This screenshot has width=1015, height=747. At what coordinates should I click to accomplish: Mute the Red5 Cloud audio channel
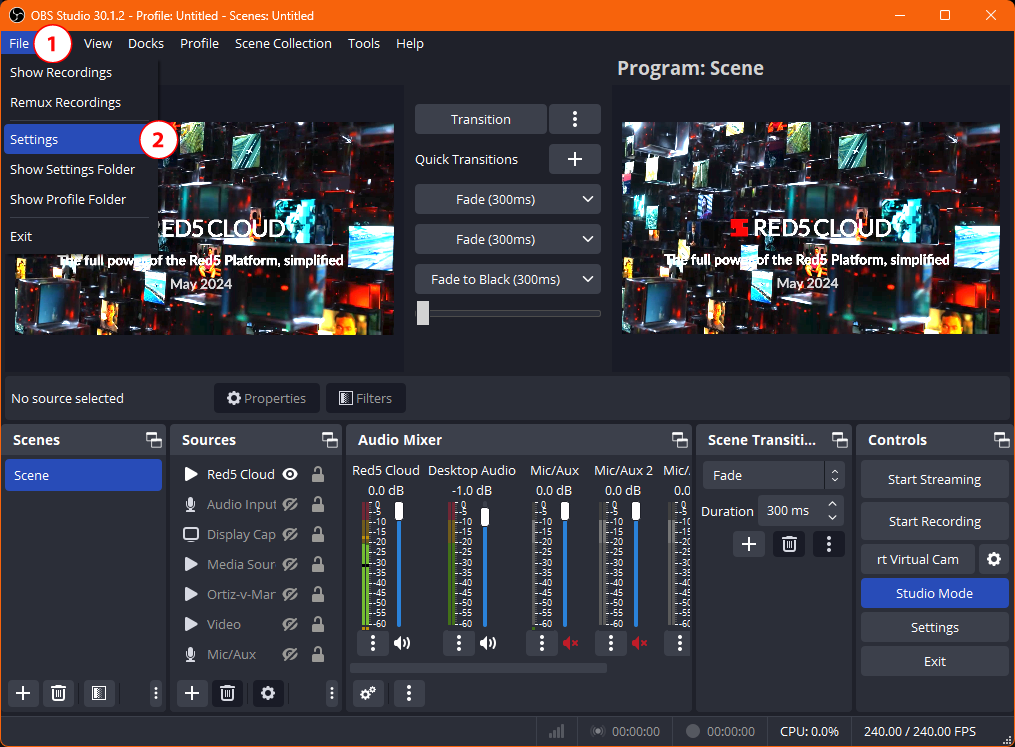[x=402, y=643]
